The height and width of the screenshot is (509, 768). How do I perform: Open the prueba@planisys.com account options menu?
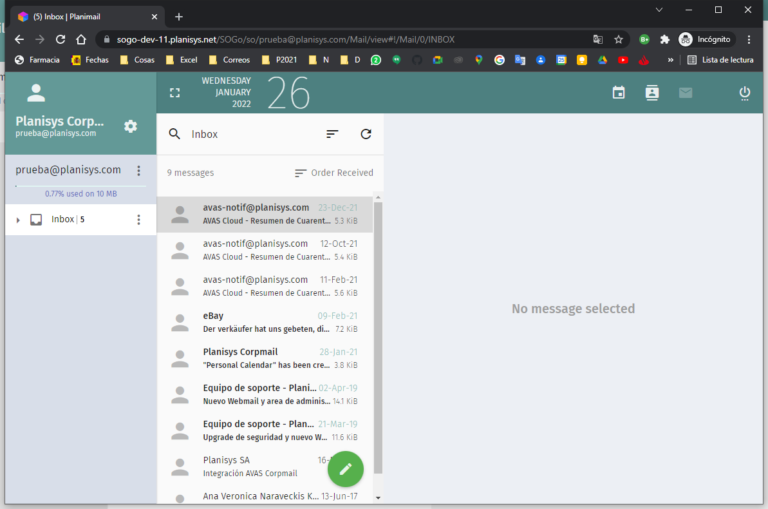pos(139,171)
